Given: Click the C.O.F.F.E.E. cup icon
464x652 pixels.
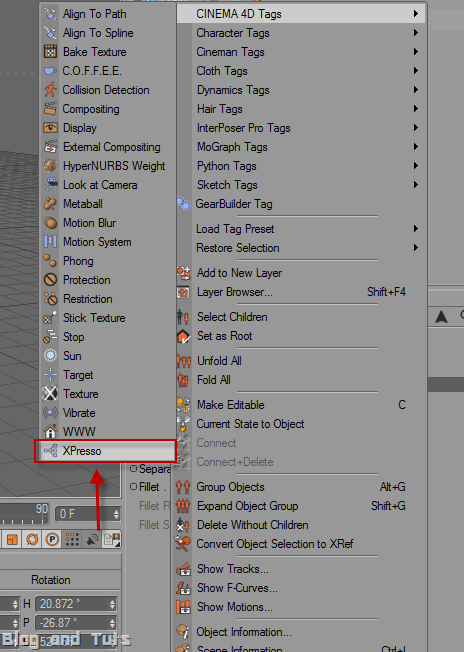Looking at the screenshot, I should (x=50, y=71).
